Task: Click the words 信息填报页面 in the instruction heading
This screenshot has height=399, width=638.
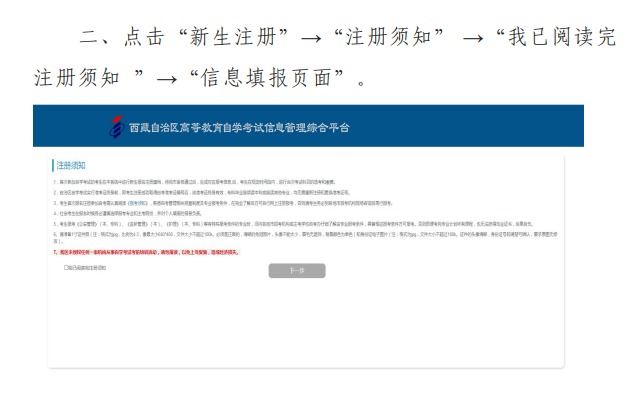Action: coord(267,78)
